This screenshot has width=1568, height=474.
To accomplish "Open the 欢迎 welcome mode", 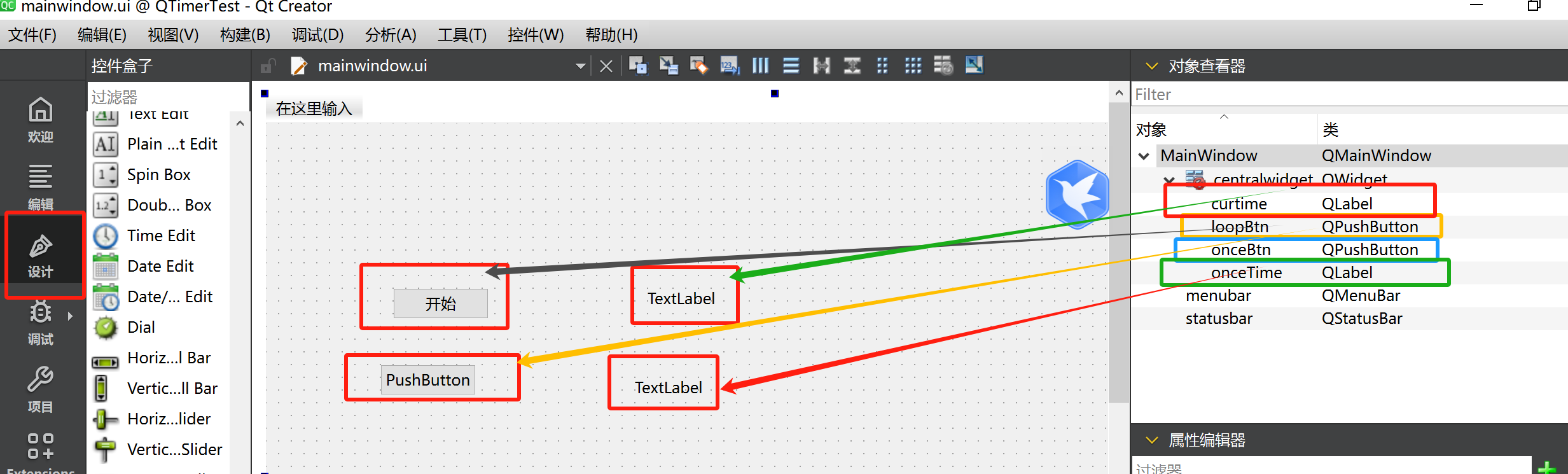I will [41, 120].
